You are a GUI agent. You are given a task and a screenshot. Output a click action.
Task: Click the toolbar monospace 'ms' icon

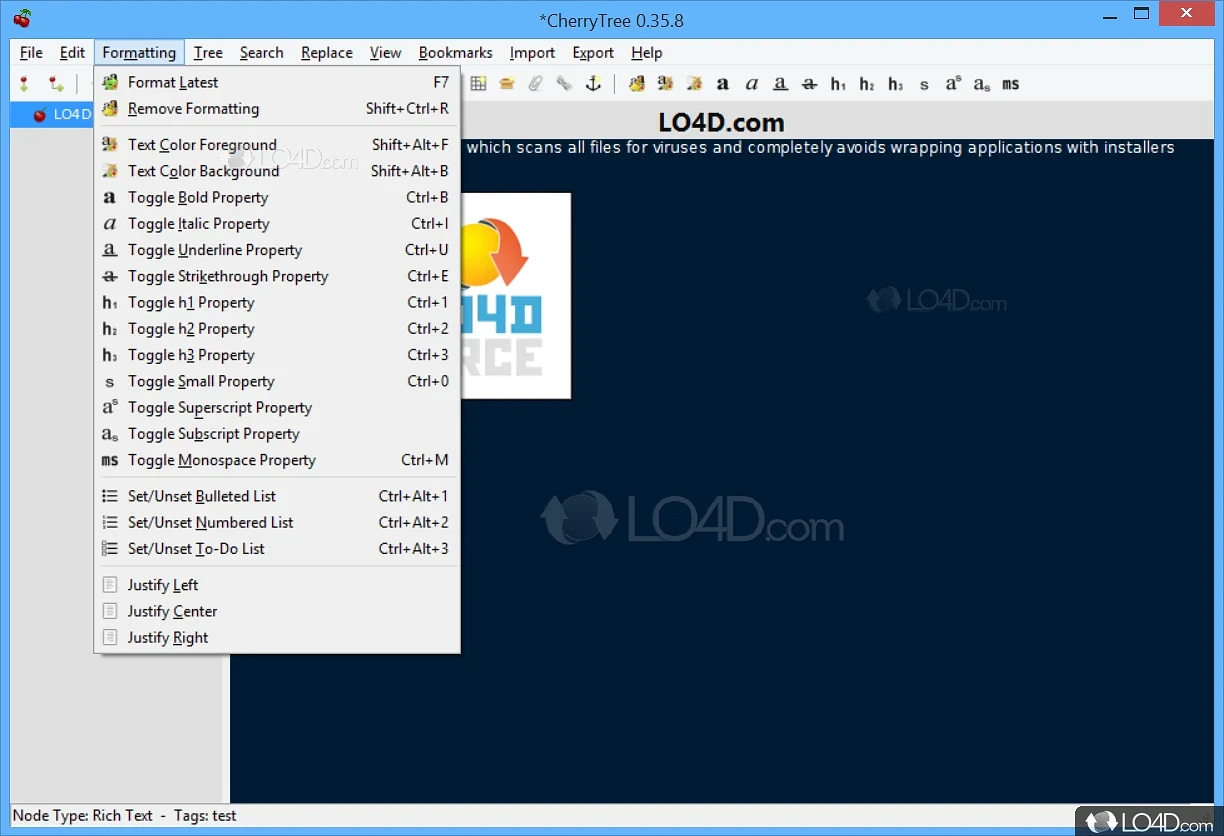click(x=1010, y=84)
